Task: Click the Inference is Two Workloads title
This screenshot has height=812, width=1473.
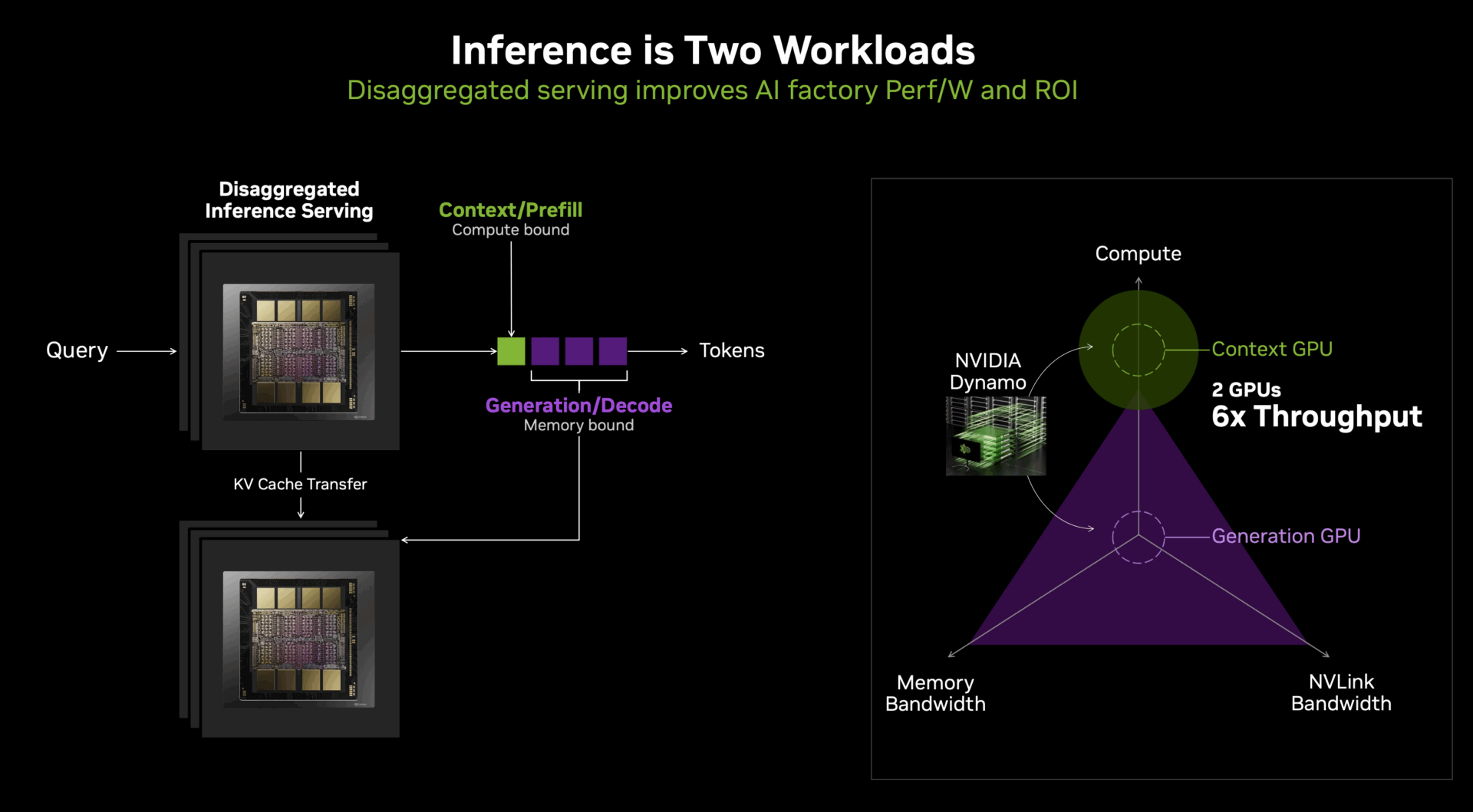Action: coord(713,51)
